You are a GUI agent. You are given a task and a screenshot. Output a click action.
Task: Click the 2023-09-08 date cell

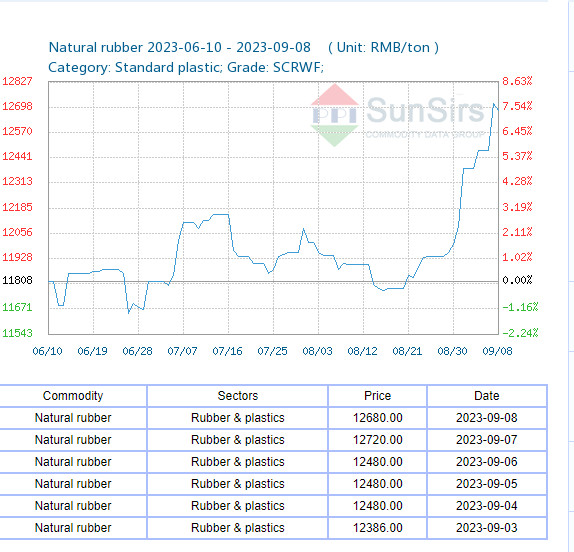pyautogui.click(x=487, y=418)
